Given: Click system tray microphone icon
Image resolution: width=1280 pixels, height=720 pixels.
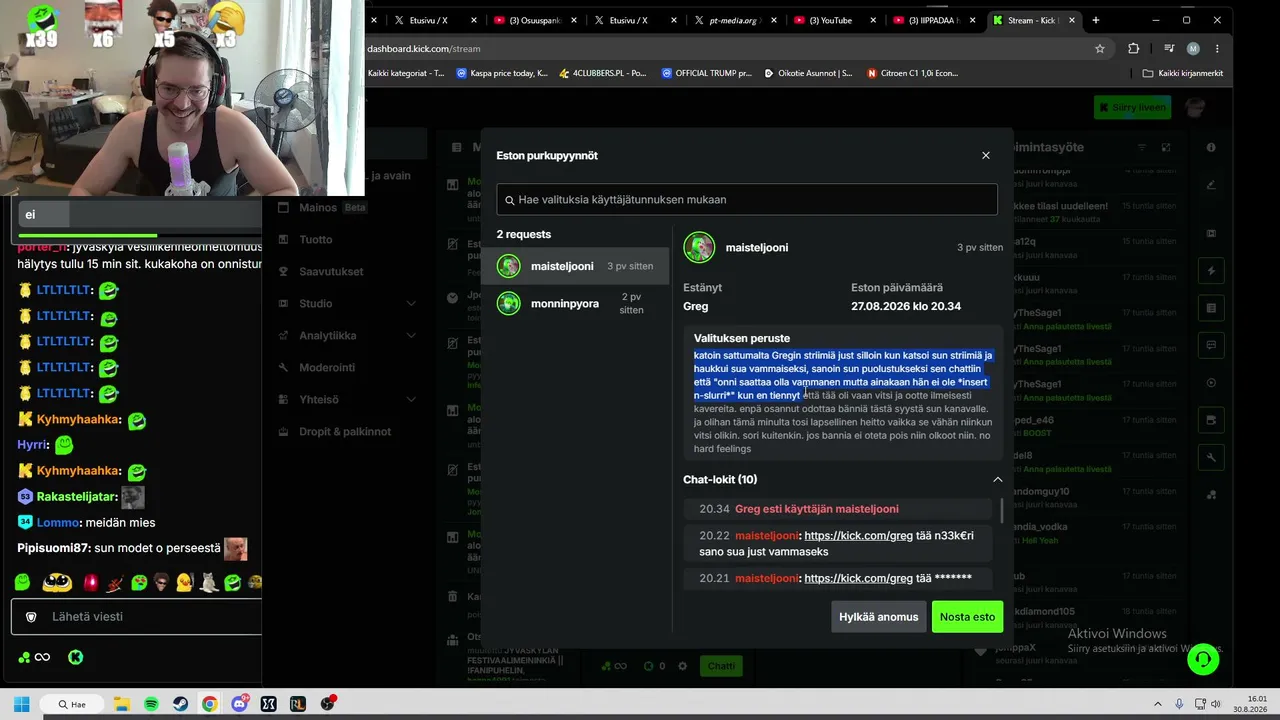Looking at the screenshot, I should [1179, 704].
